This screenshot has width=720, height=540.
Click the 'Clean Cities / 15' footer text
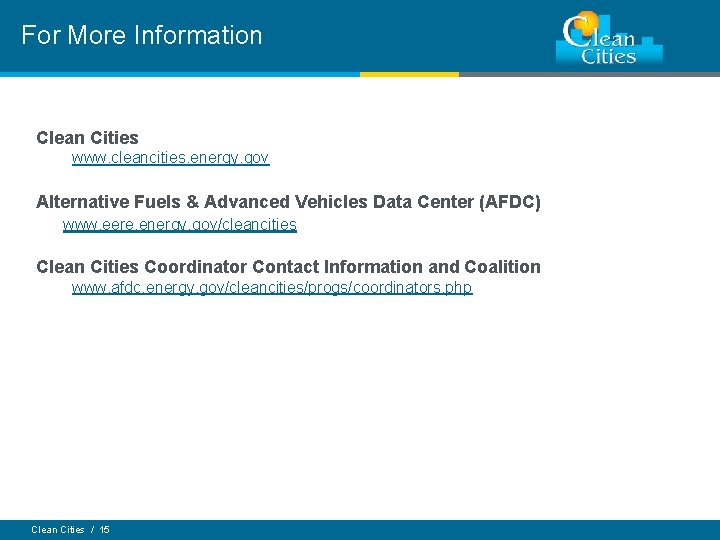pyautogui.click(x=70, y=529)
